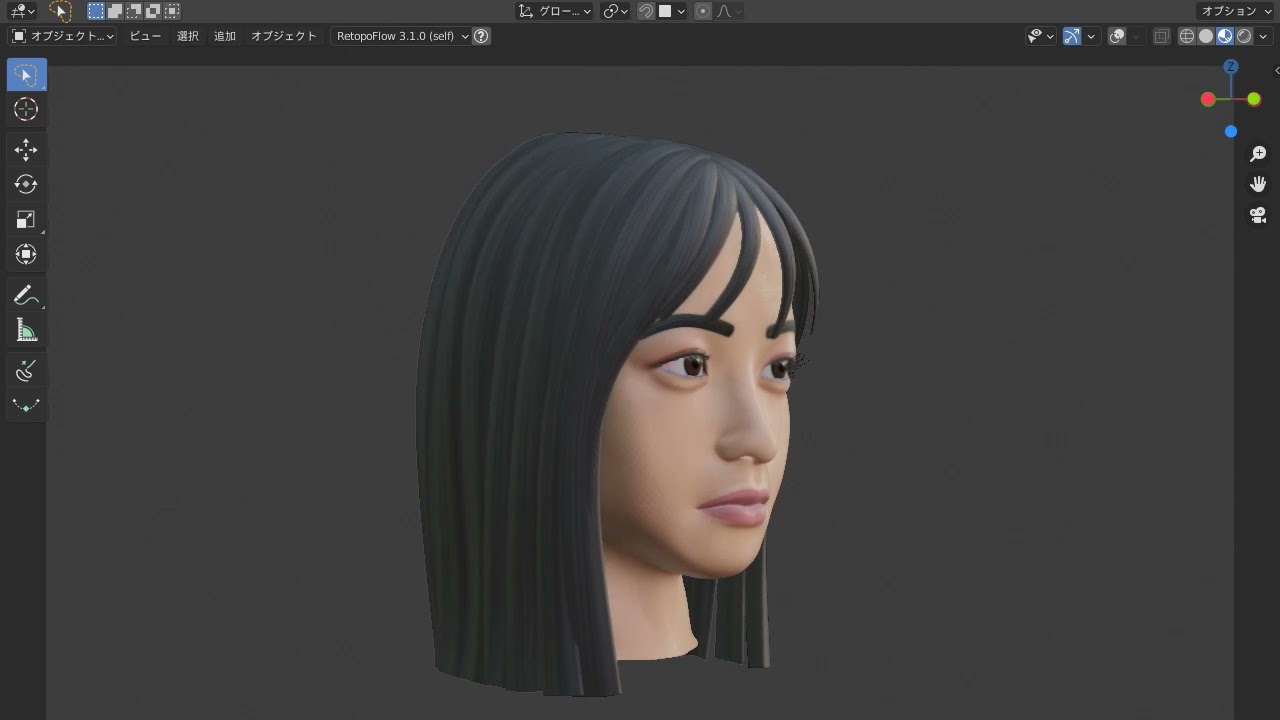Viewport: 1280px width, 720px height.
Task: Open the オブジェクト mode dropdown
Action: click(x=63, y=36)
